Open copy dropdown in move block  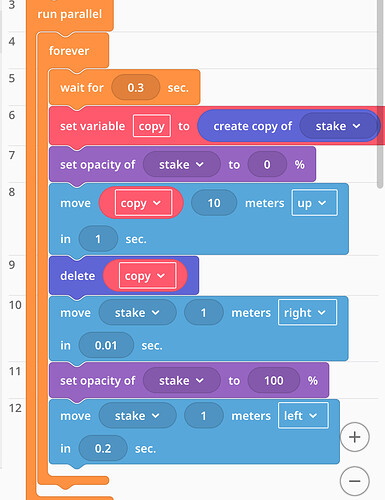141,203
